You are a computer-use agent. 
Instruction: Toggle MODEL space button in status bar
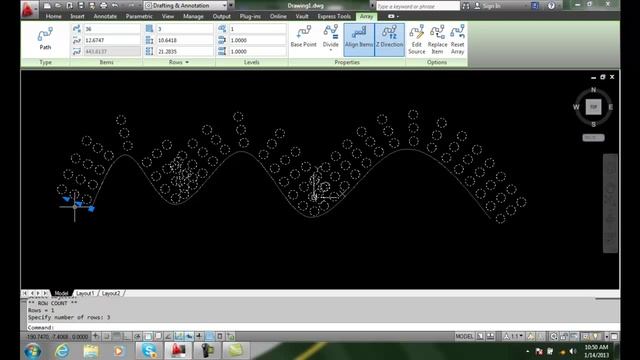464,336
